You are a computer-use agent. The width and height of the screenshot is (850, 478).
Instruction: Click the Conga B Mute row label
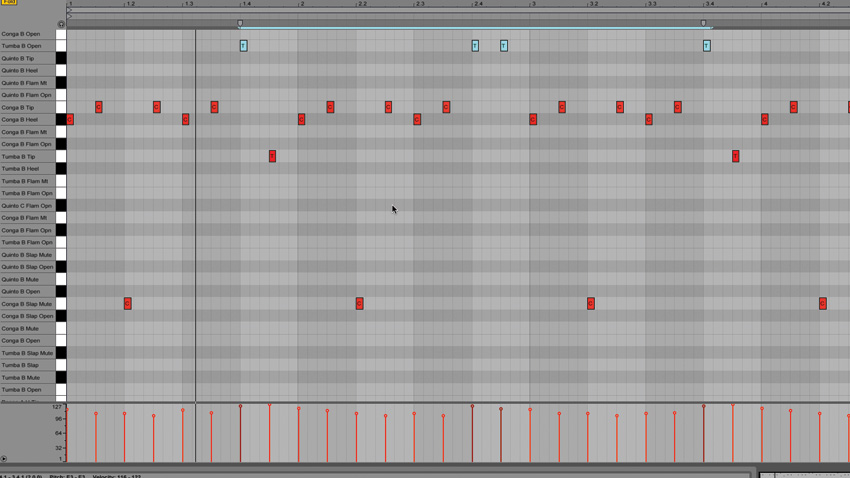[x=20, y=328]
